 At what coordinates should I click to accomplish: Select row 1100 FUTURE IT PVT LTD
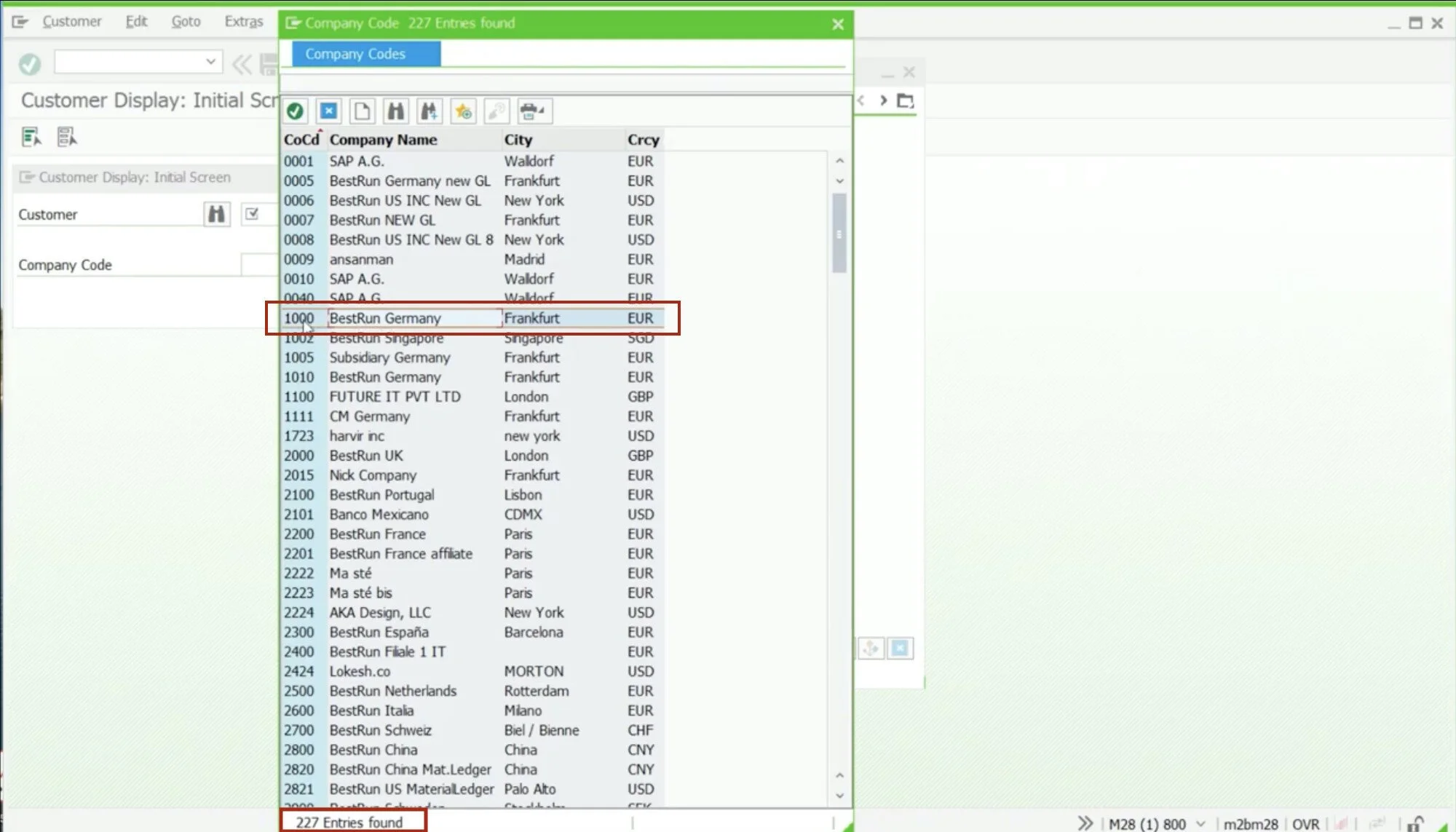(x=472, y=397)
